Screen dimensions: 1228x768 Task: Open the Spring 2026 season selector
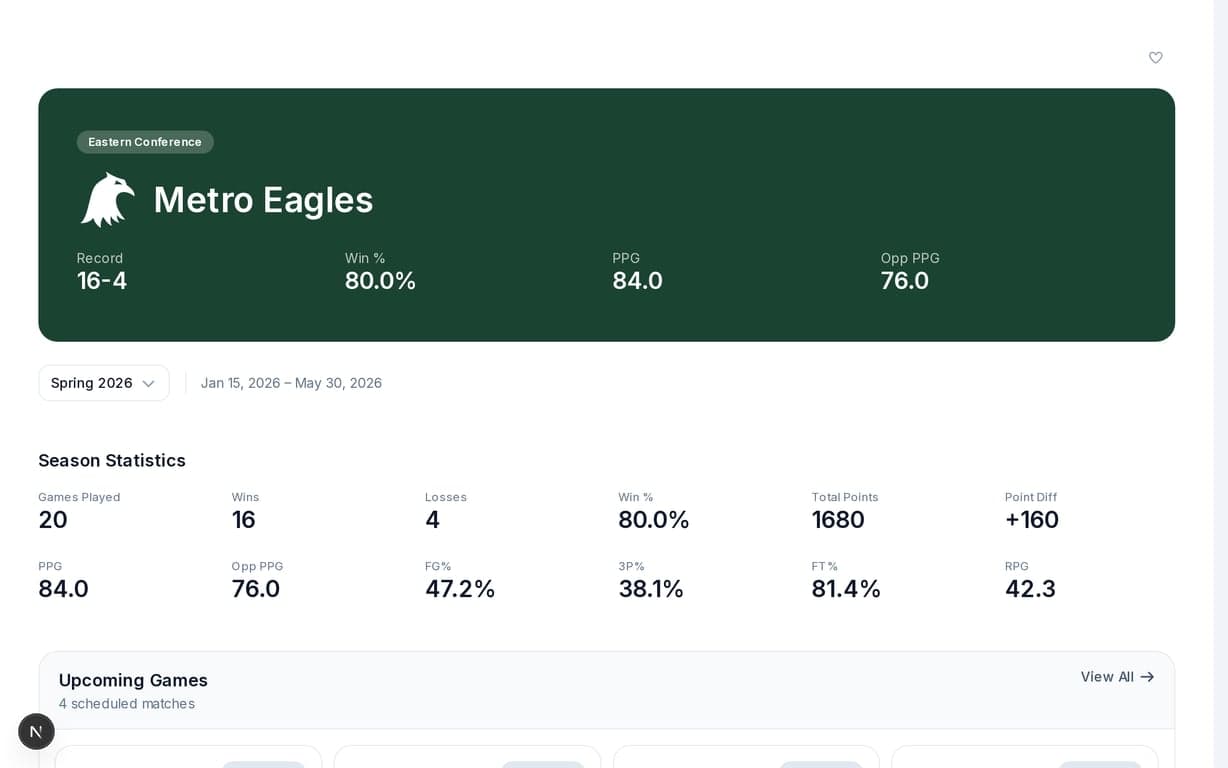pos(103,383)
